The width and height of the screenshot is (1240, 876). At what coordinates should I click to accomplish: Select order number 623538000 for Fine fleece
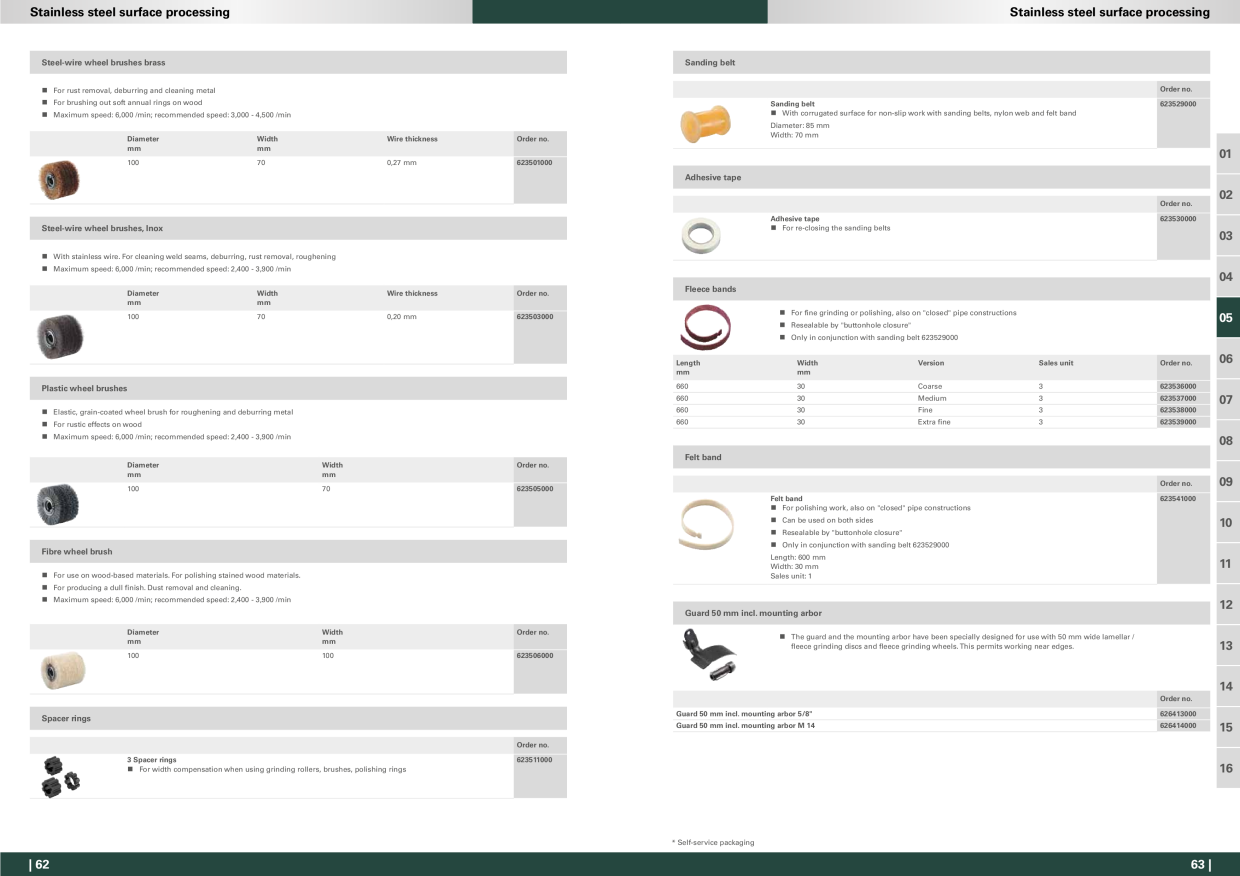pyautogui.click(x=1178, y=410)
